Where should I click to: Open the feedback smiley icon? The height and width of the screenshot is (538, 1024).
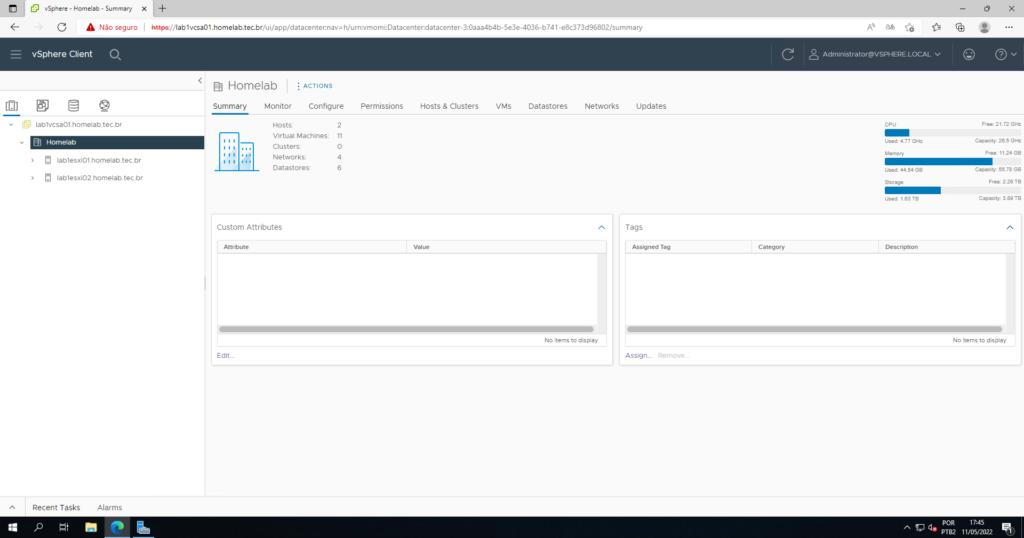pyautogui.click(x=968, y=54)
